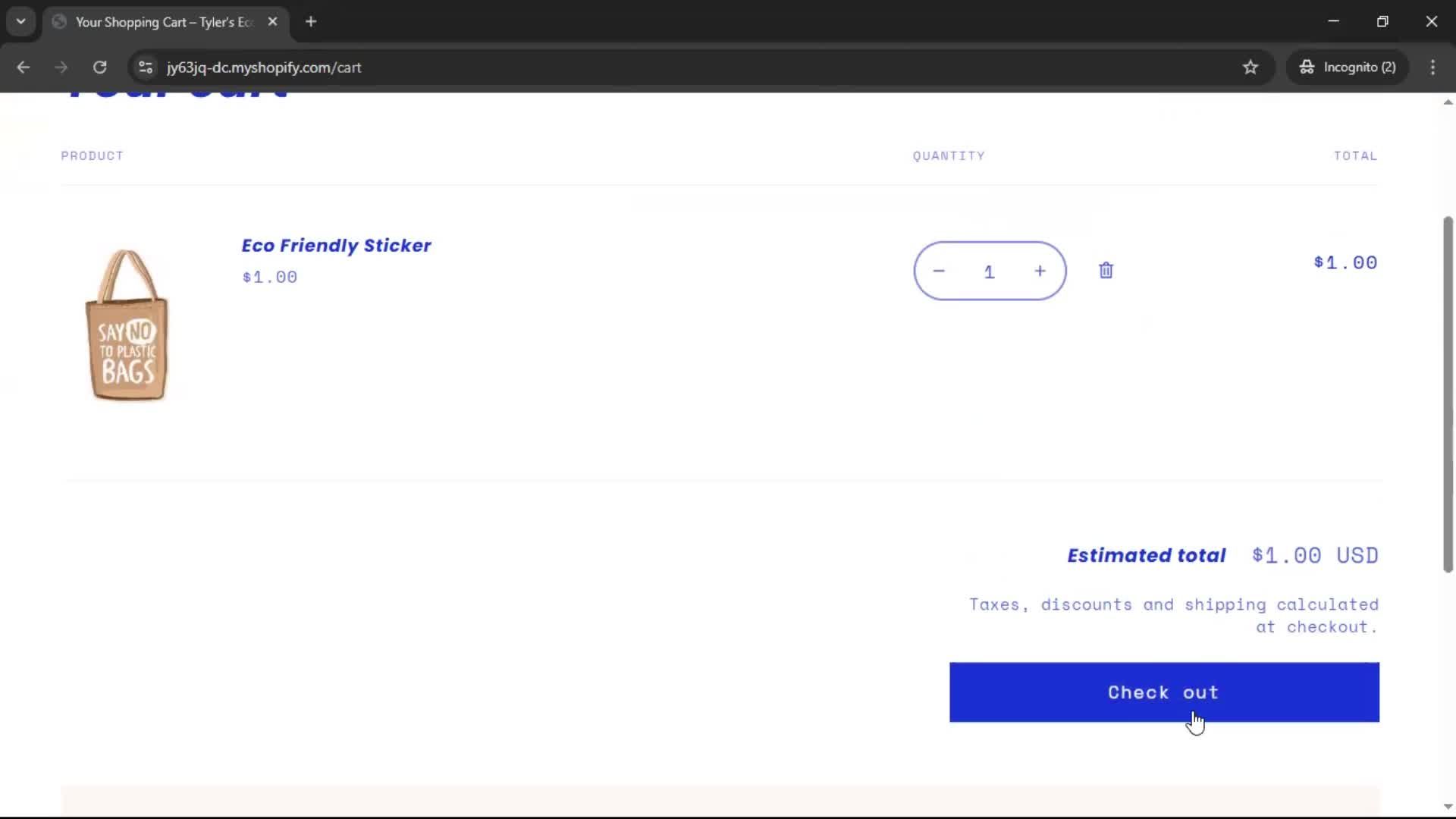This screenshot has width=1456, height=819.
Task: Click the forward navigation arrow
Action: (61, 67)
